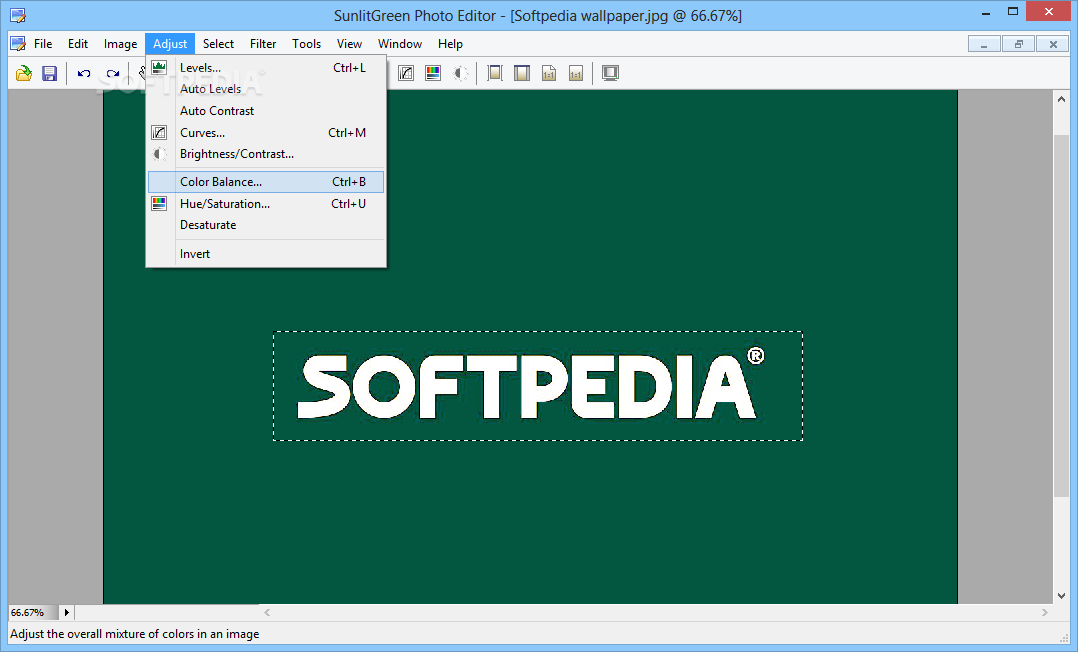Redo action using the toolbar arrow
The image size is (1078, 652).
coord(113,73)
